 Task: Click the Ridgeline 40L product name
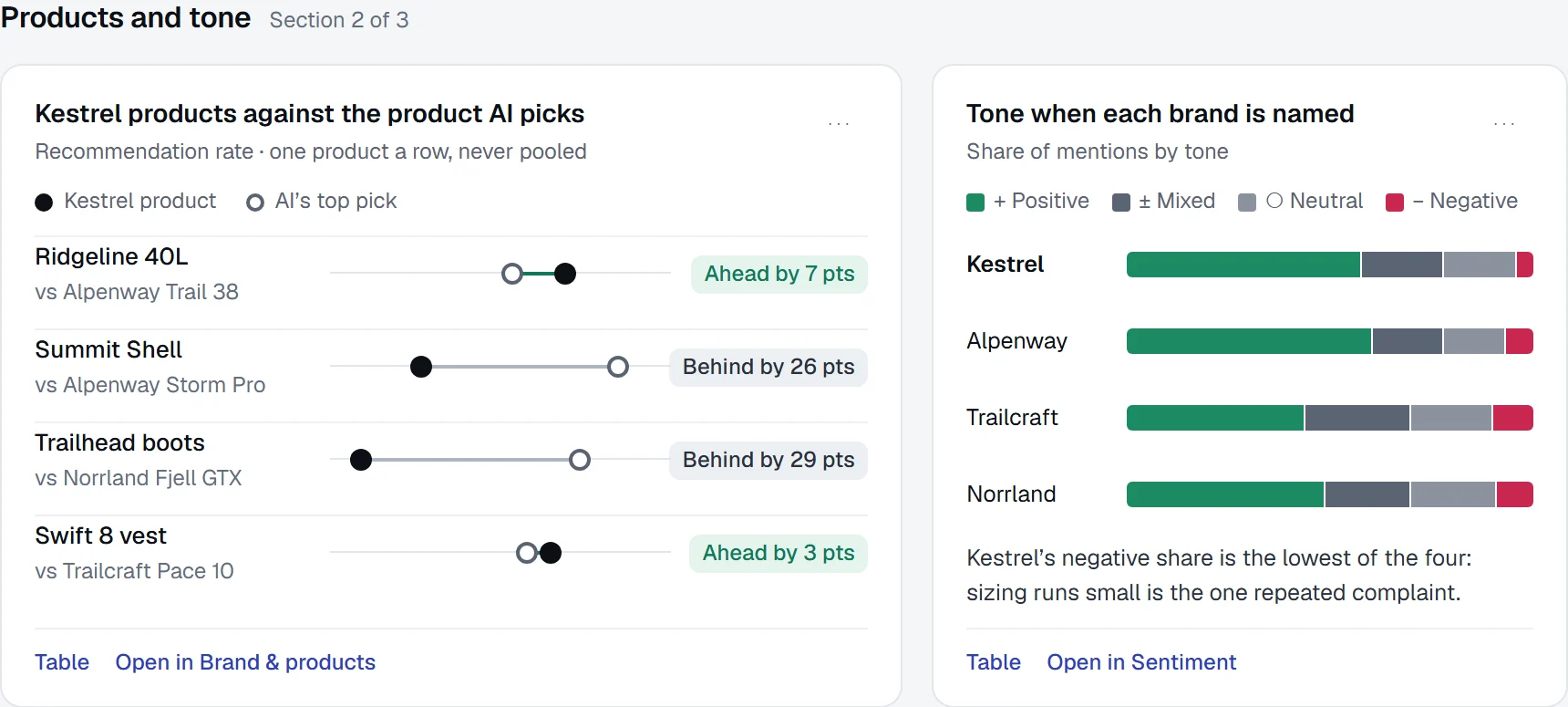[111, 257]
